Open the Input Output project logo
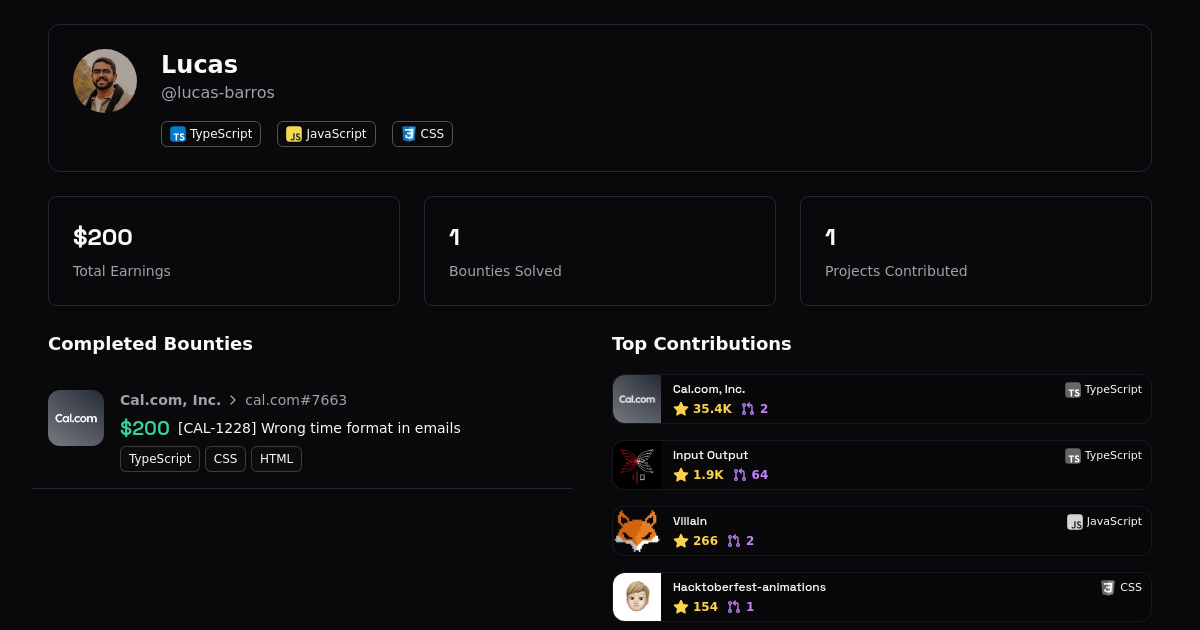 (x=637, y=465)
